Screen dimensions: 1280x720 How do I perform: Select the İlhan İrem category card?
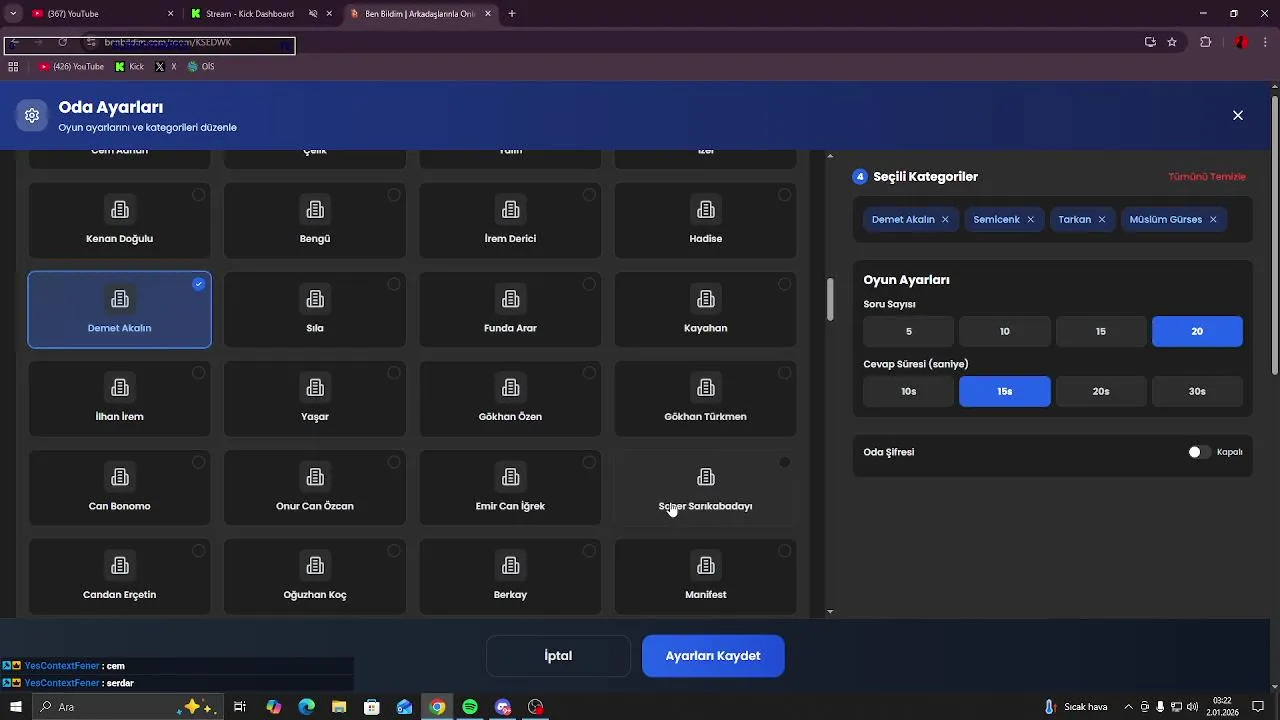click(x=119, y=398)
